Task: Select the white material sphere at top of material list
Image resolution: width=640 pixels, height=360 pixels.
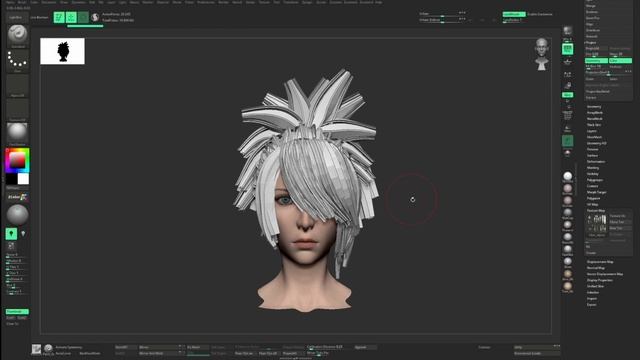Action: pos(567,176)
